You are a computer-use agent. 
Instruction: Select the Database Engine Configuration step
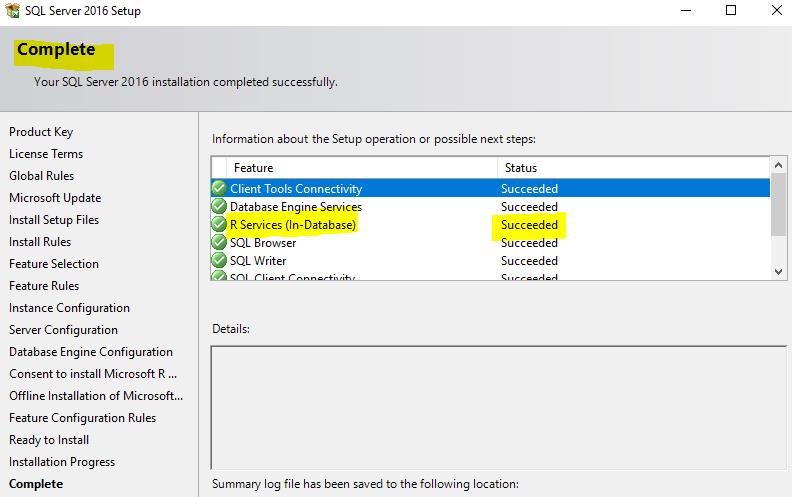91,352
